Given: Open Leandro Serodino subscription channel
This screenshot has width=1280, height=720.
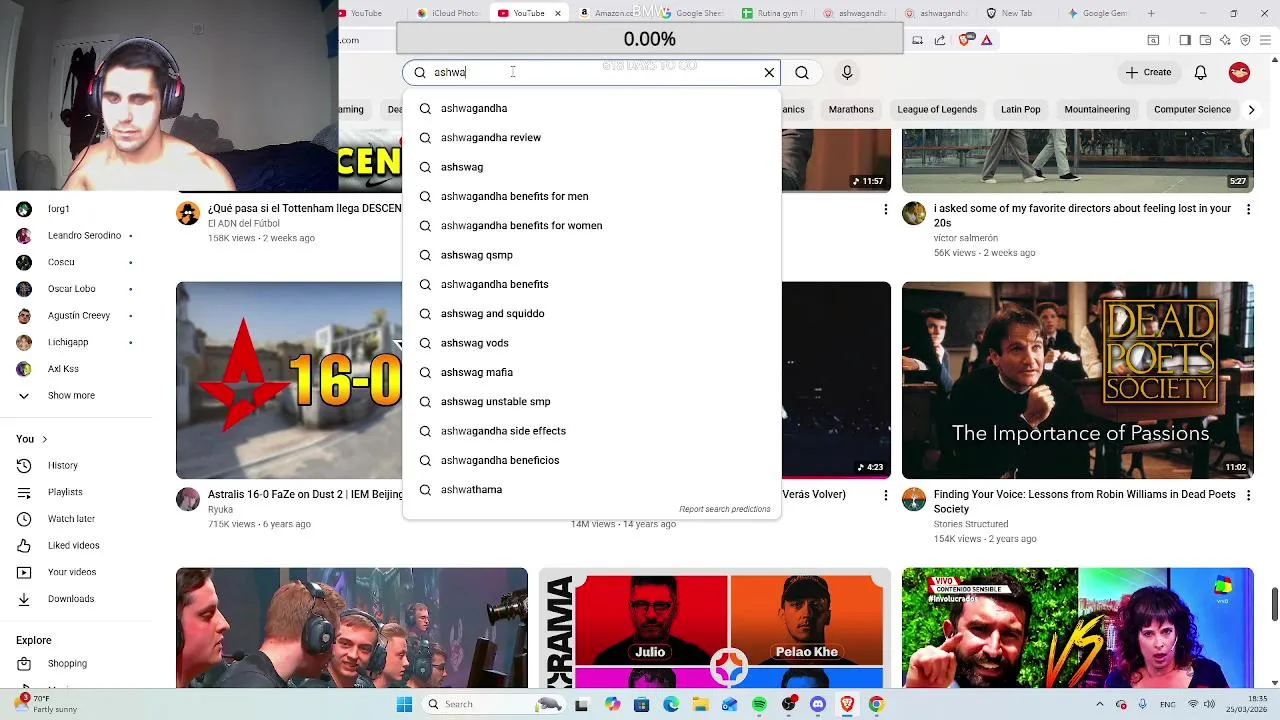Looking at the screenshot, I should coord(84,235).
